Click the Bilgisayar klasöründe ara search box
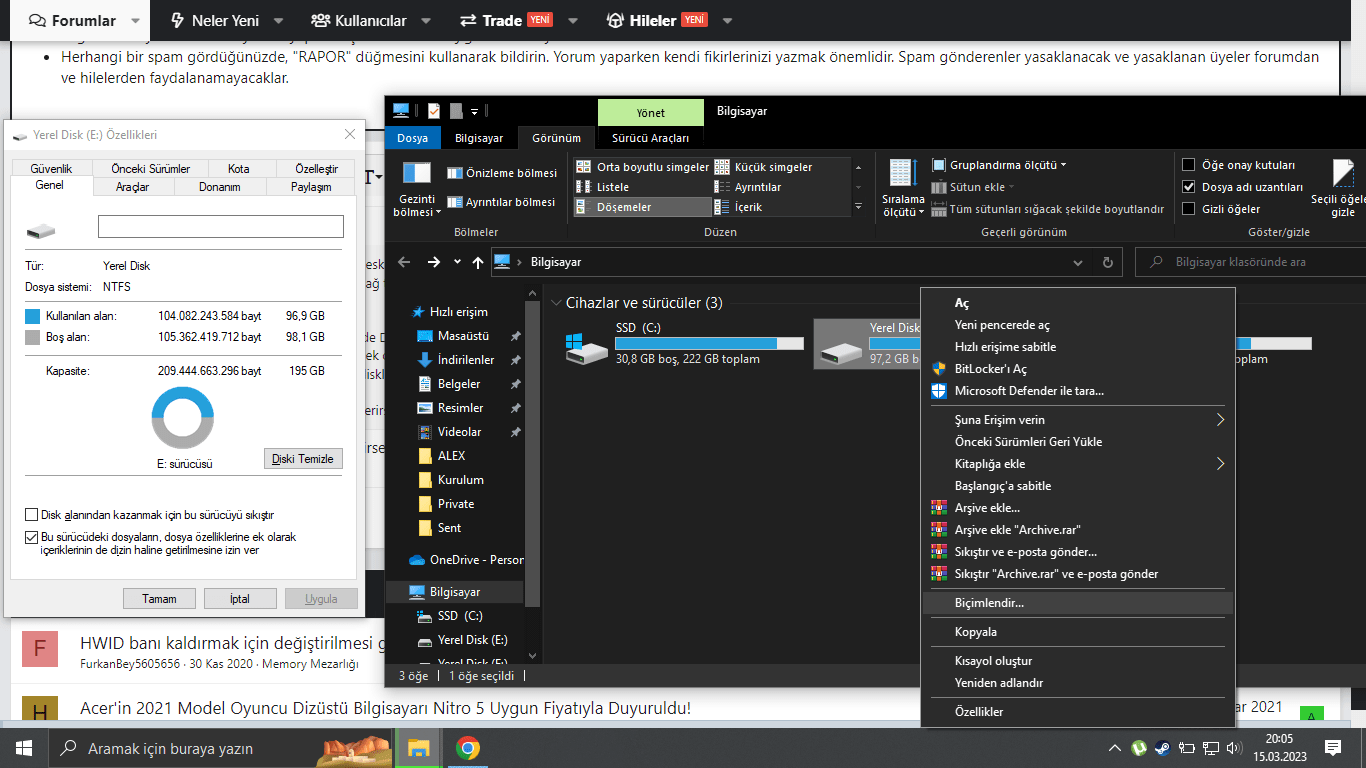The image size is (1366, 768). pos(1250,262)
